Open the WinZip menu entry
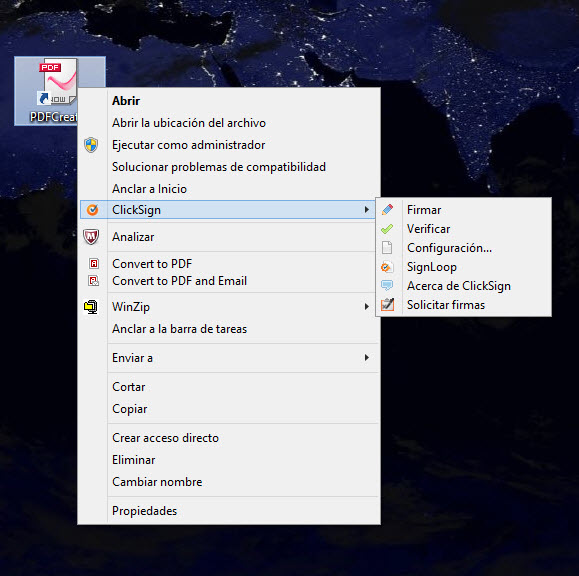The height and width of the screenshot is (576, 579). click(x=229, y=307)
